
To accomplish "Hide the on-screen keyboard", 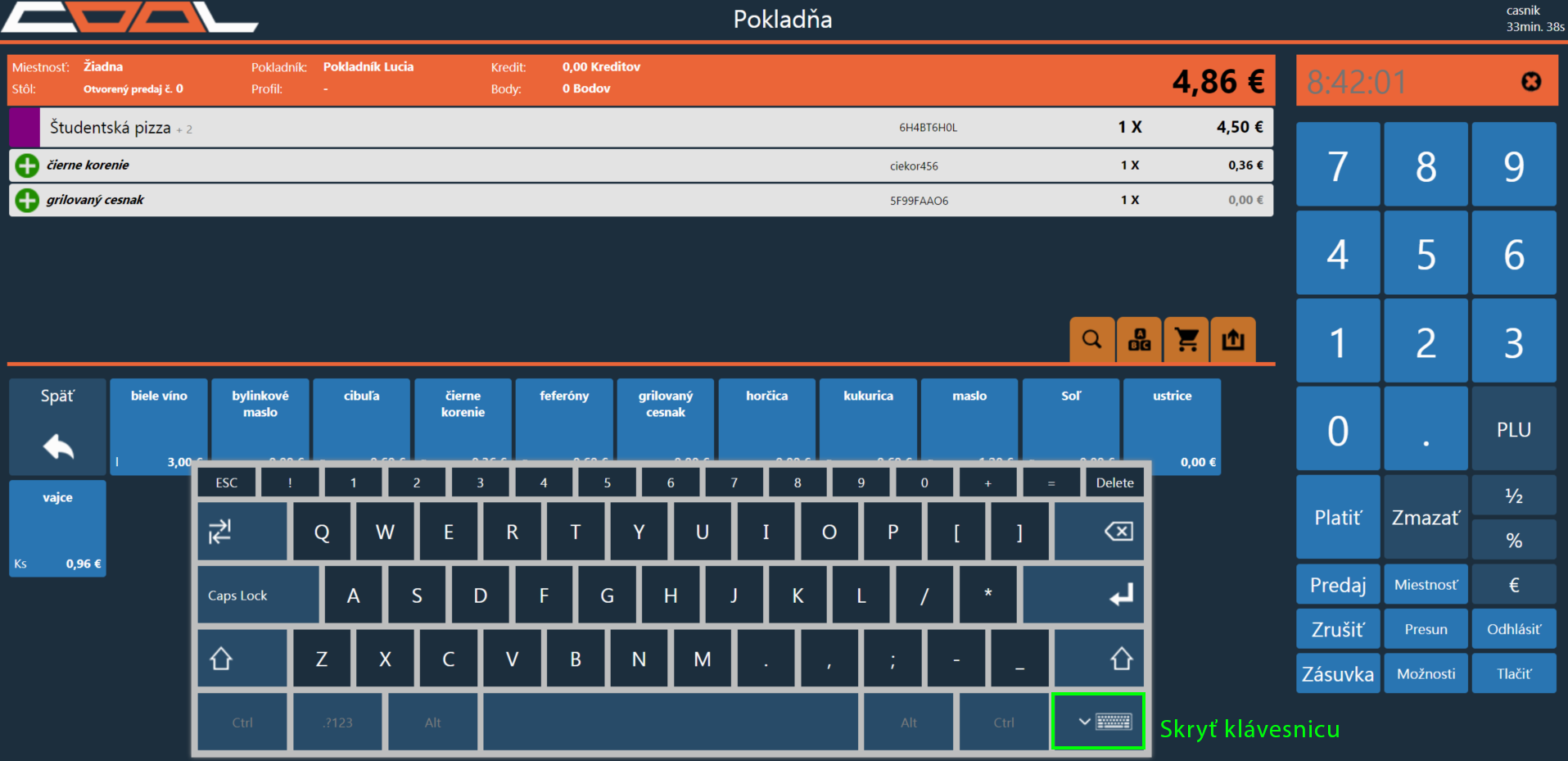I will coord(1097,722).
